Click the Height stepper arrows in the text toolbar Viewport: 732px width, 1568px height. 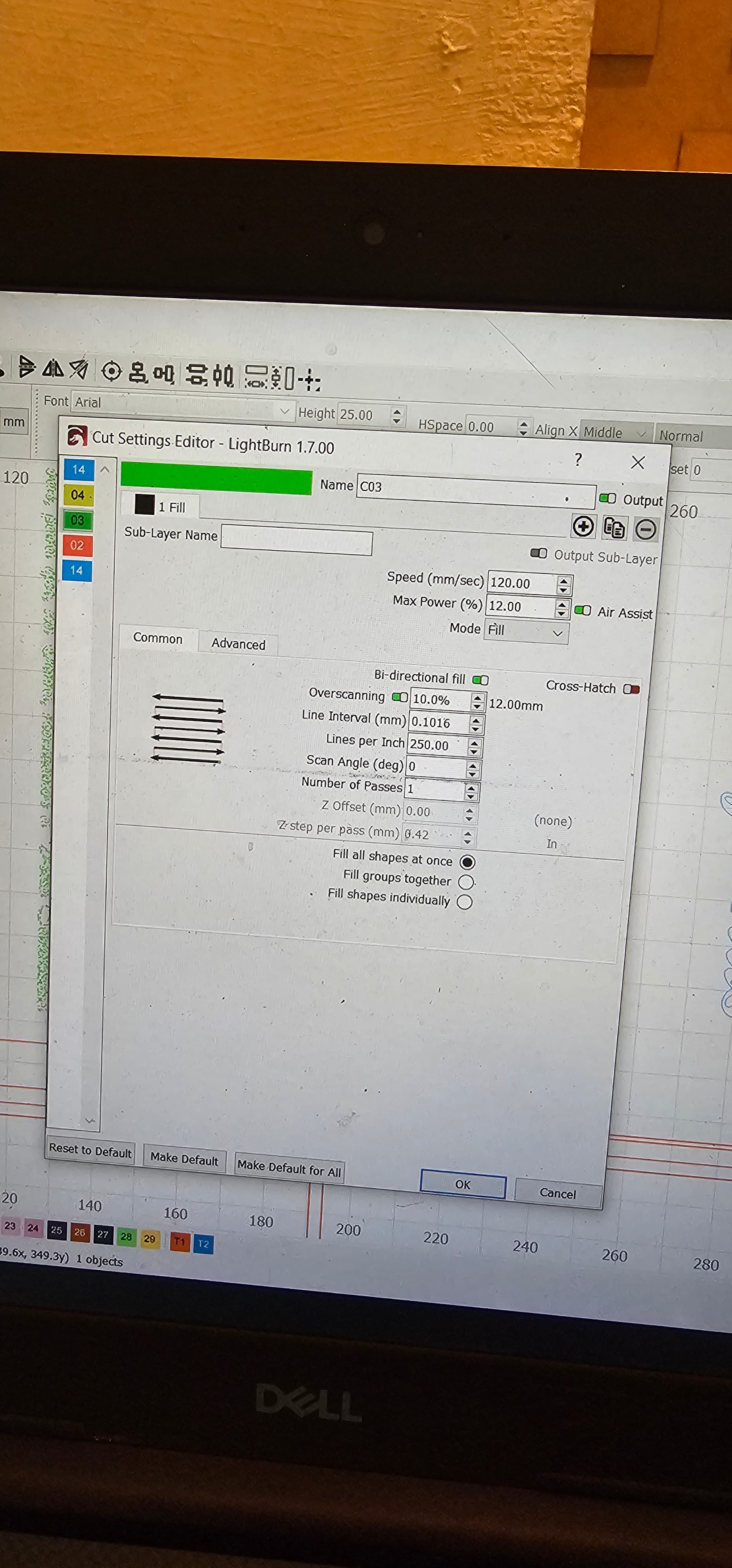tap(397, 416)
